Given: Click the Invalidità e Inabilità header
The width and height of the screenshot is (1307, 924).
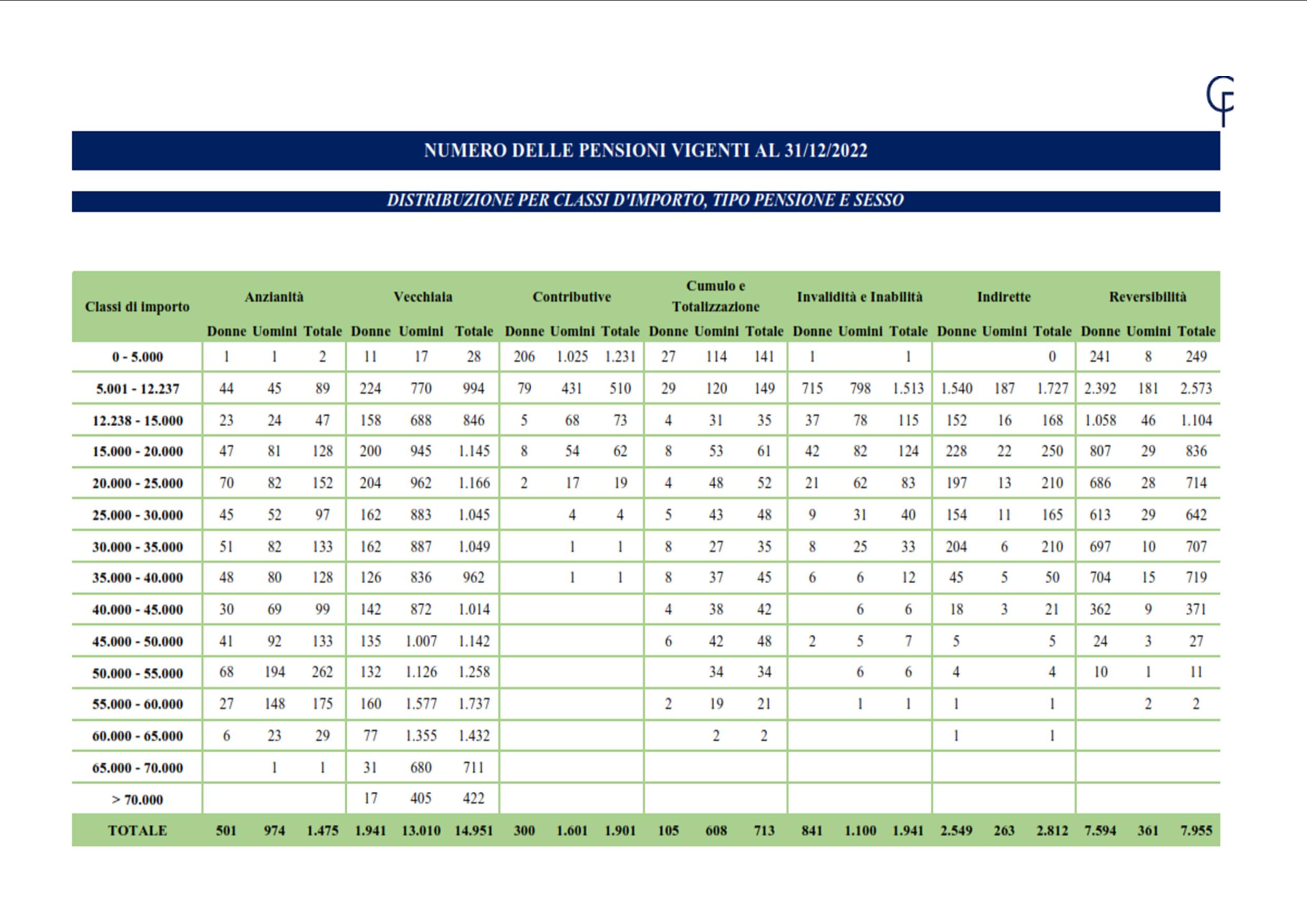Looking at the screenshot, I should (x=860, y=297).
